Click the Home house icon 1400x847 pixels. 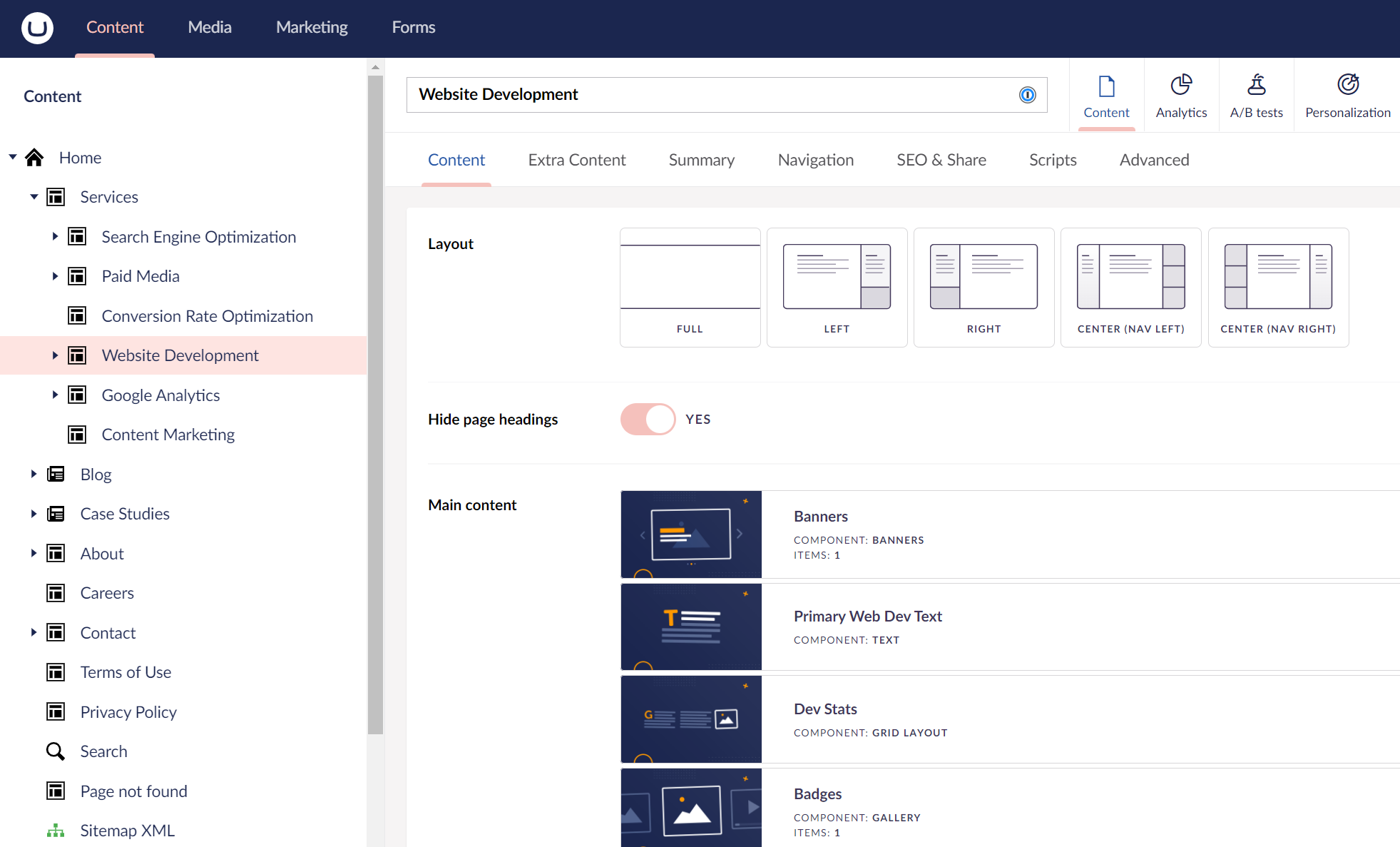(34, 158)
